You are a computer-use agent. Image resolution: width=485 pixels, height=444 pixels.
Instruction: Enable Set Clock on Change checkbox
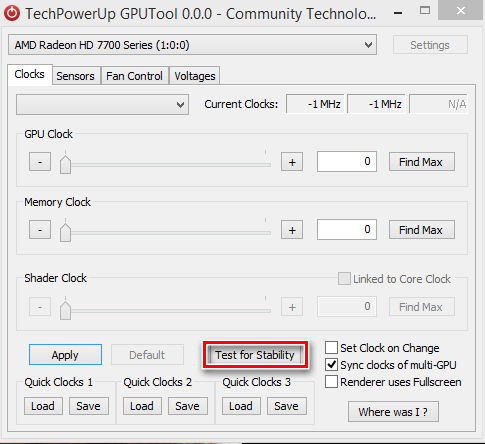click(x=331, y=347)
